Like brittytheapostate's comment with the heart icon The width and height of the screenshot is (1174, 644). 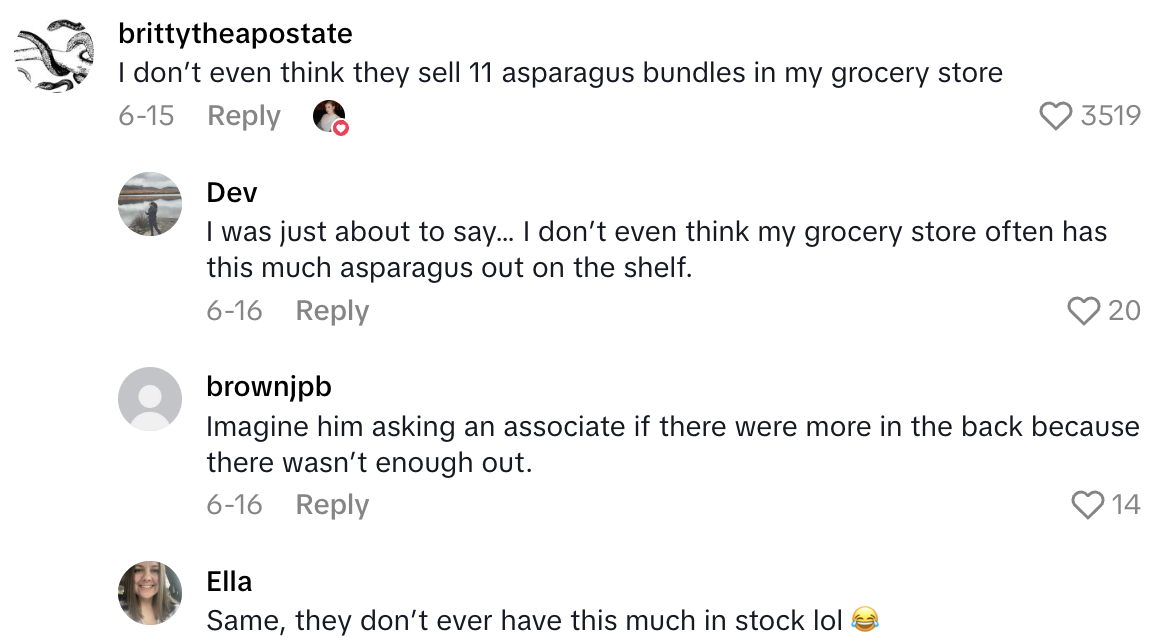click(1057, 116)
